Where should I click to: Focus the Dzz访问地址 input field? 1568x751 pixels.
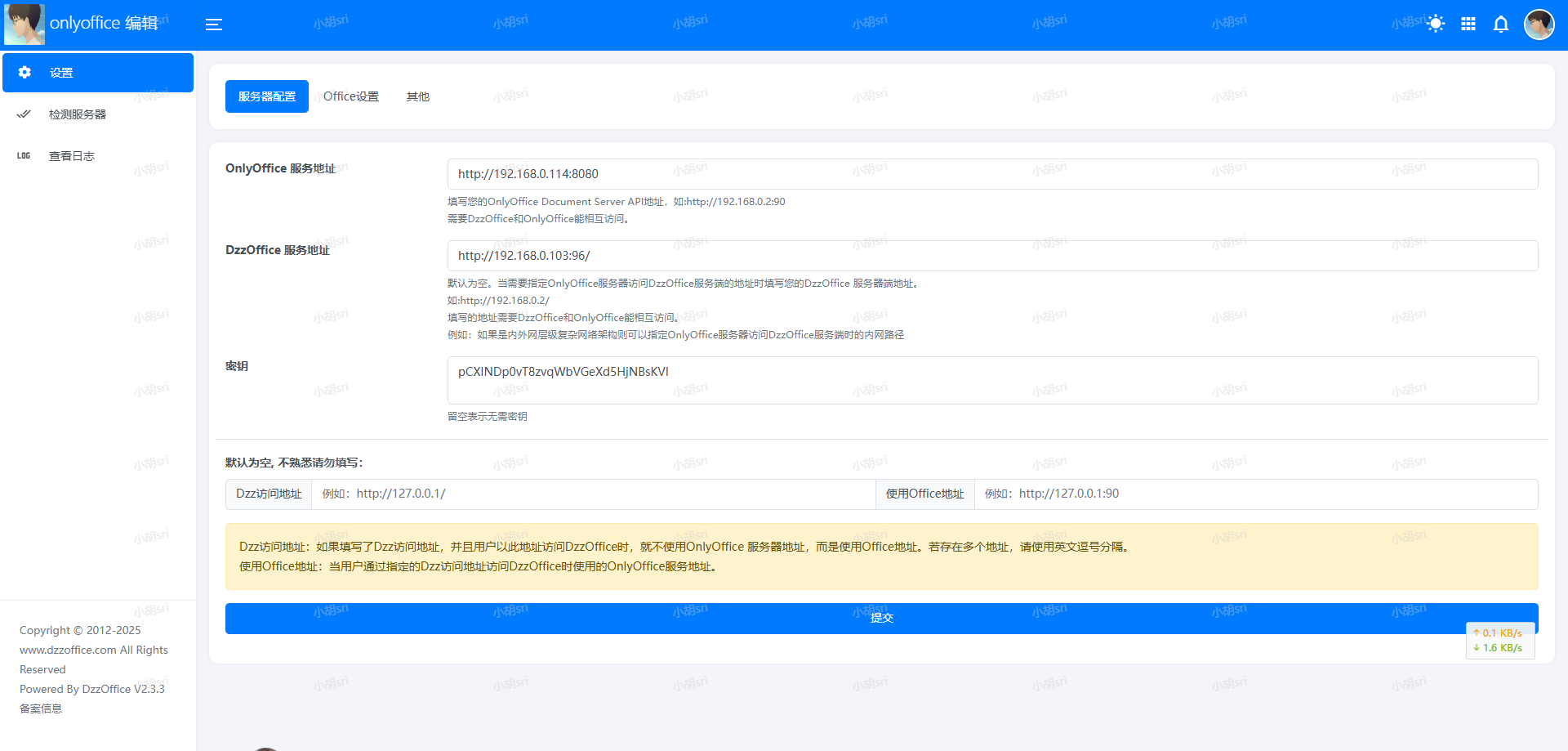tap(594, 494)
